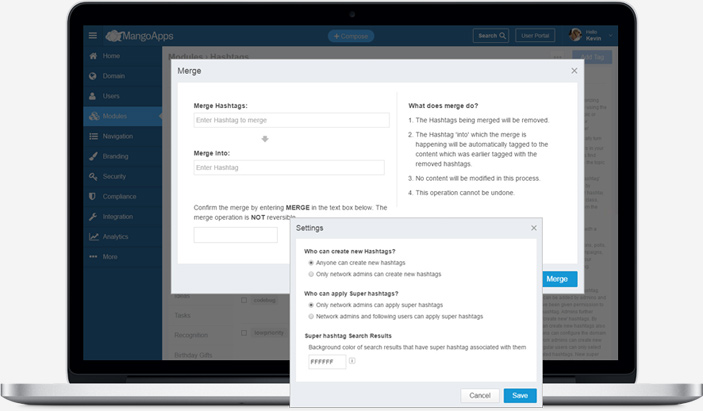Click the Security key icon
Viewport: 703px width, 411px height.
tap(93, 177)
